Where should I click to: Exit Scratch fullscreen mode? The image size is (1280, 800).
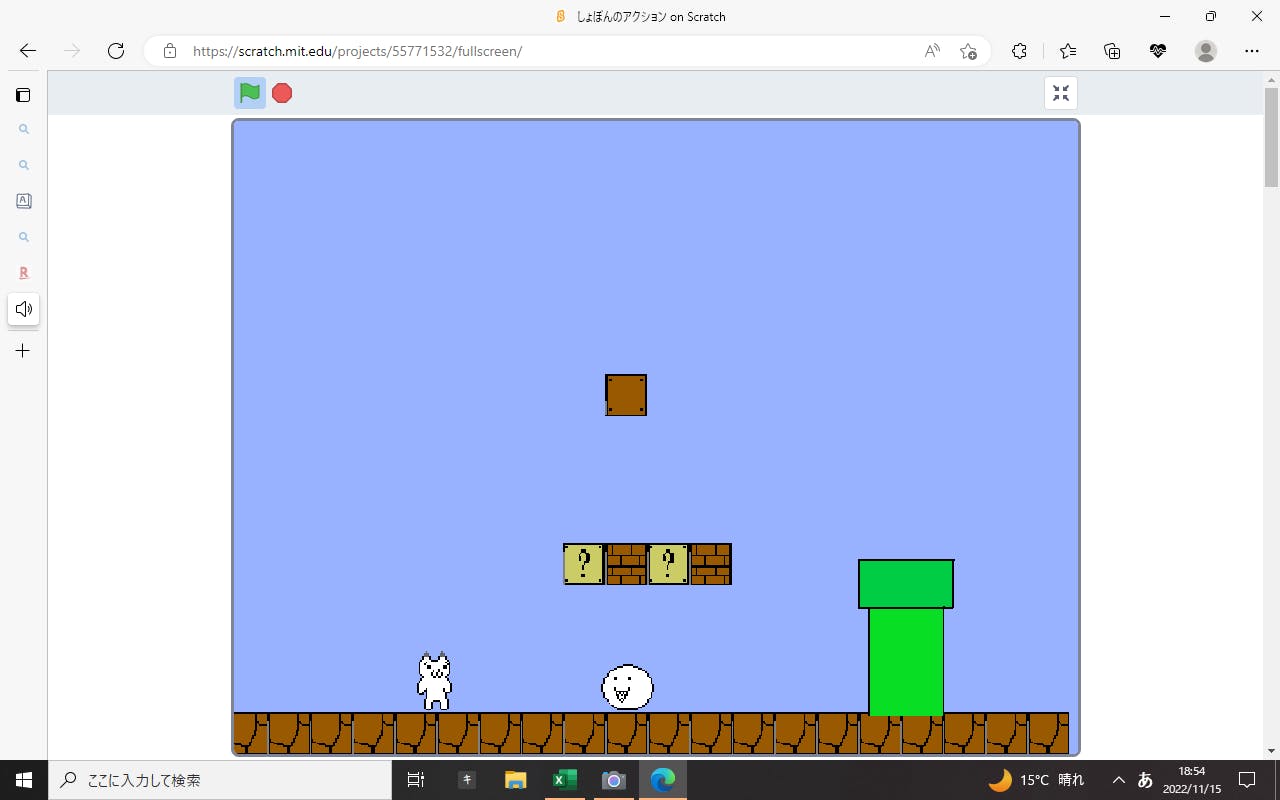[1061, 93]
